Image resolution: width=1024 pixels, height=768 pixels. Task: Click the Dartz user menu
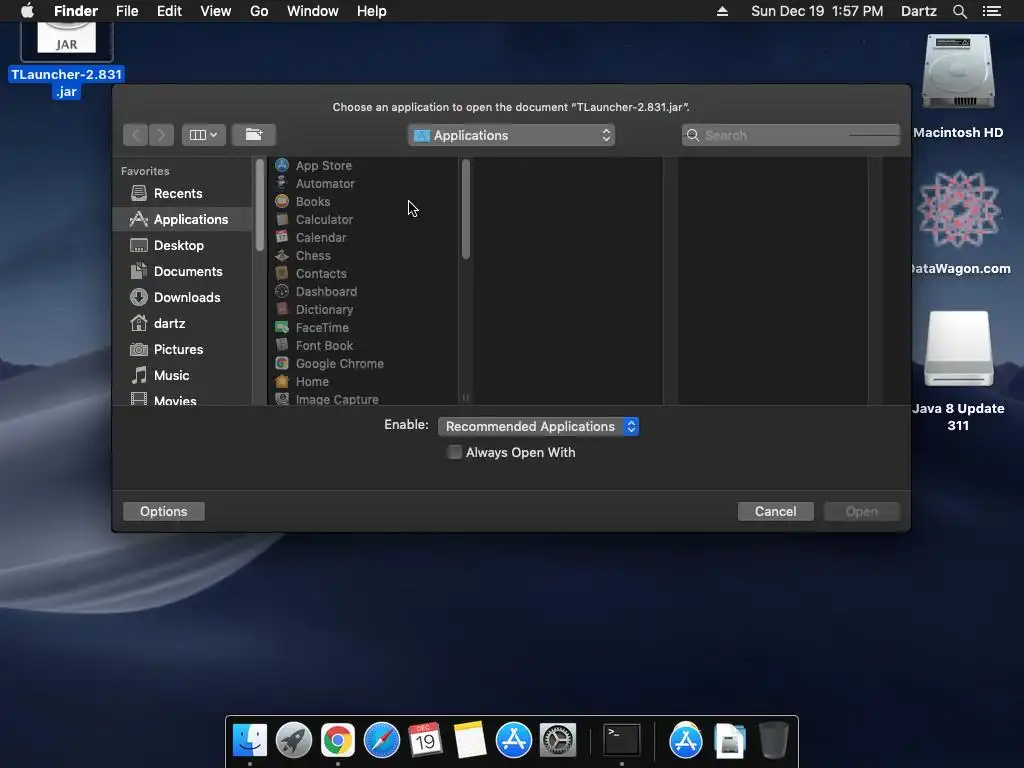[x=919, y=11]
